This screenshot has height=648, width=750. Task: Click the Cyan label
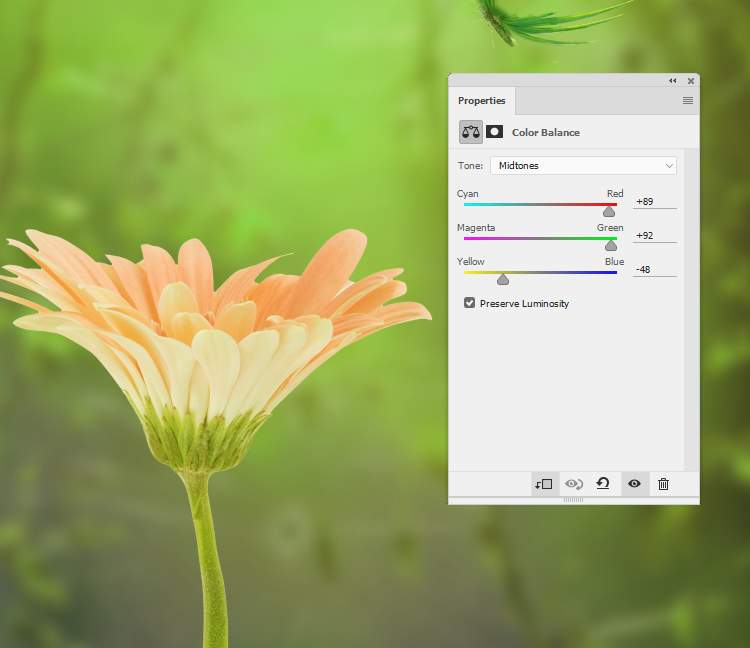pos(467,194)
